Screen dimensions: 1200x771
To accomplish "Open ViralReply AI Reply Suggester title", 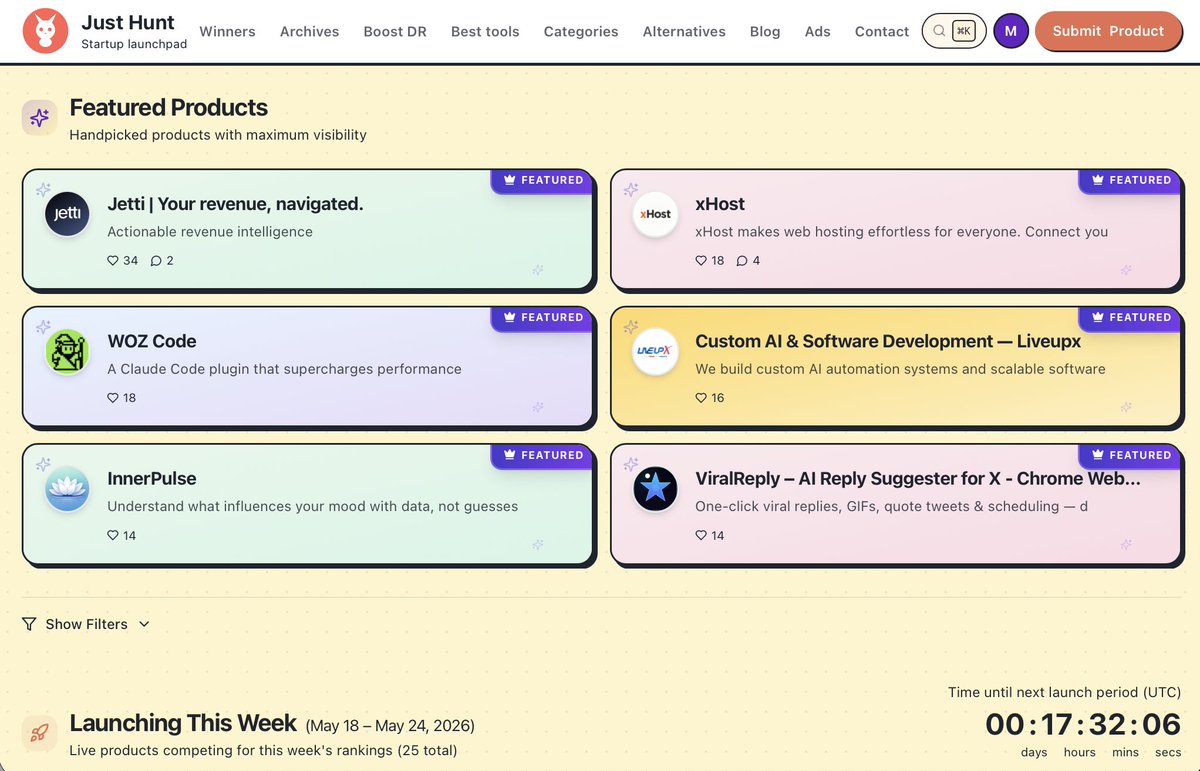I will coord(918,479).
